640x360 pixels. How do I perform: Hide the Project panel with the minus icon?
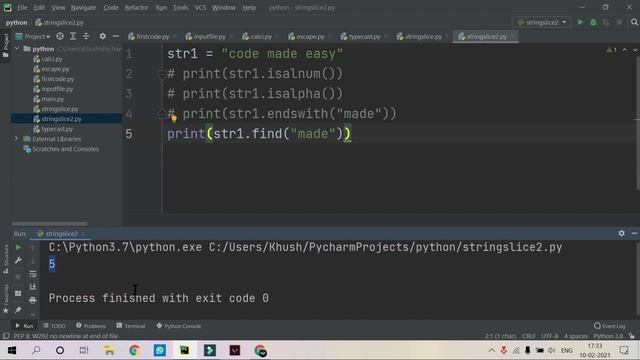click(x=116, y=36)
